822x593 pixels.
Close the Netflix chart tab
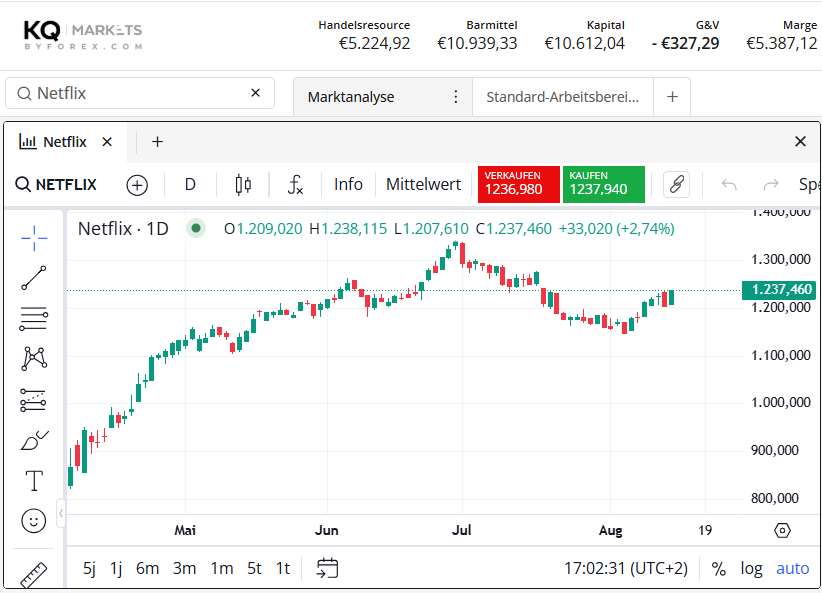click(107, 142)
